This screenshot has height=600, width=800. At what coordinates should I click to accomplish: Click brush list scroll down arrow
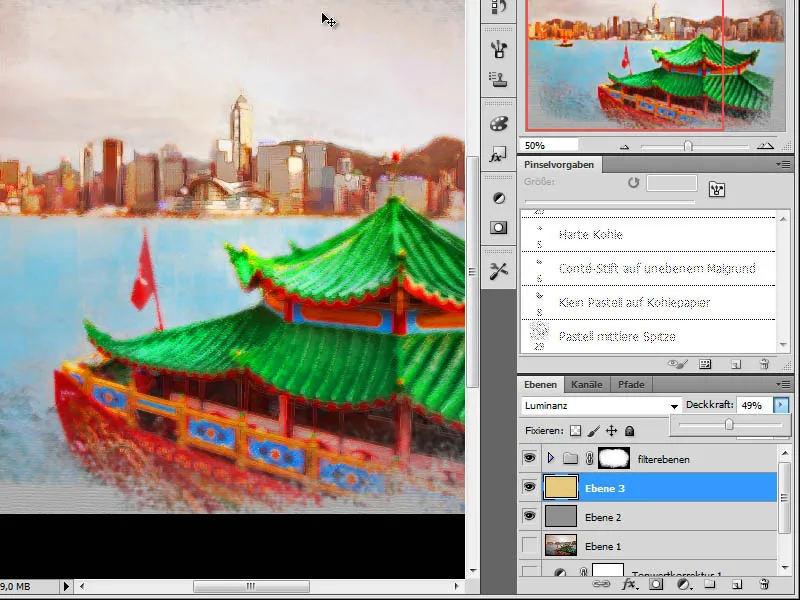(783, 345)
